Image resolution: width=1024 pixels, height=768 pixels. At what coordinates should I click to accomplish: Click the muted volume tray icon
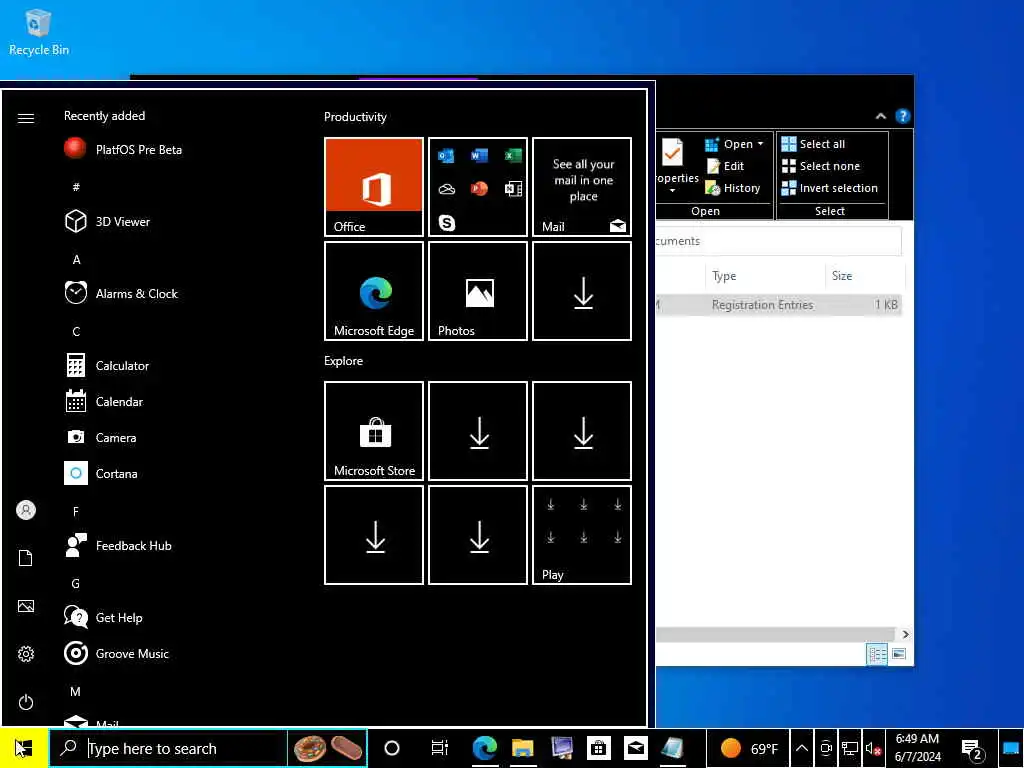[873, 748]
